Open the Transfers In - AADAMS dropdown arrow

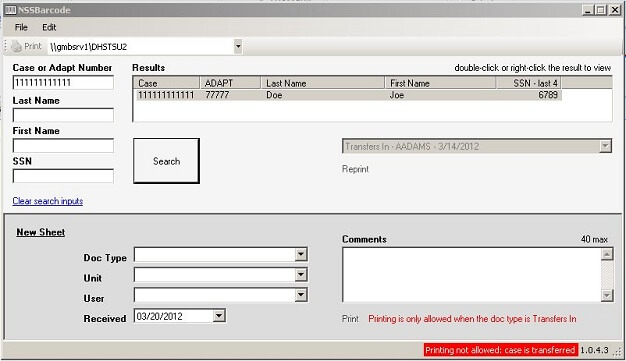tap(605, 146)
